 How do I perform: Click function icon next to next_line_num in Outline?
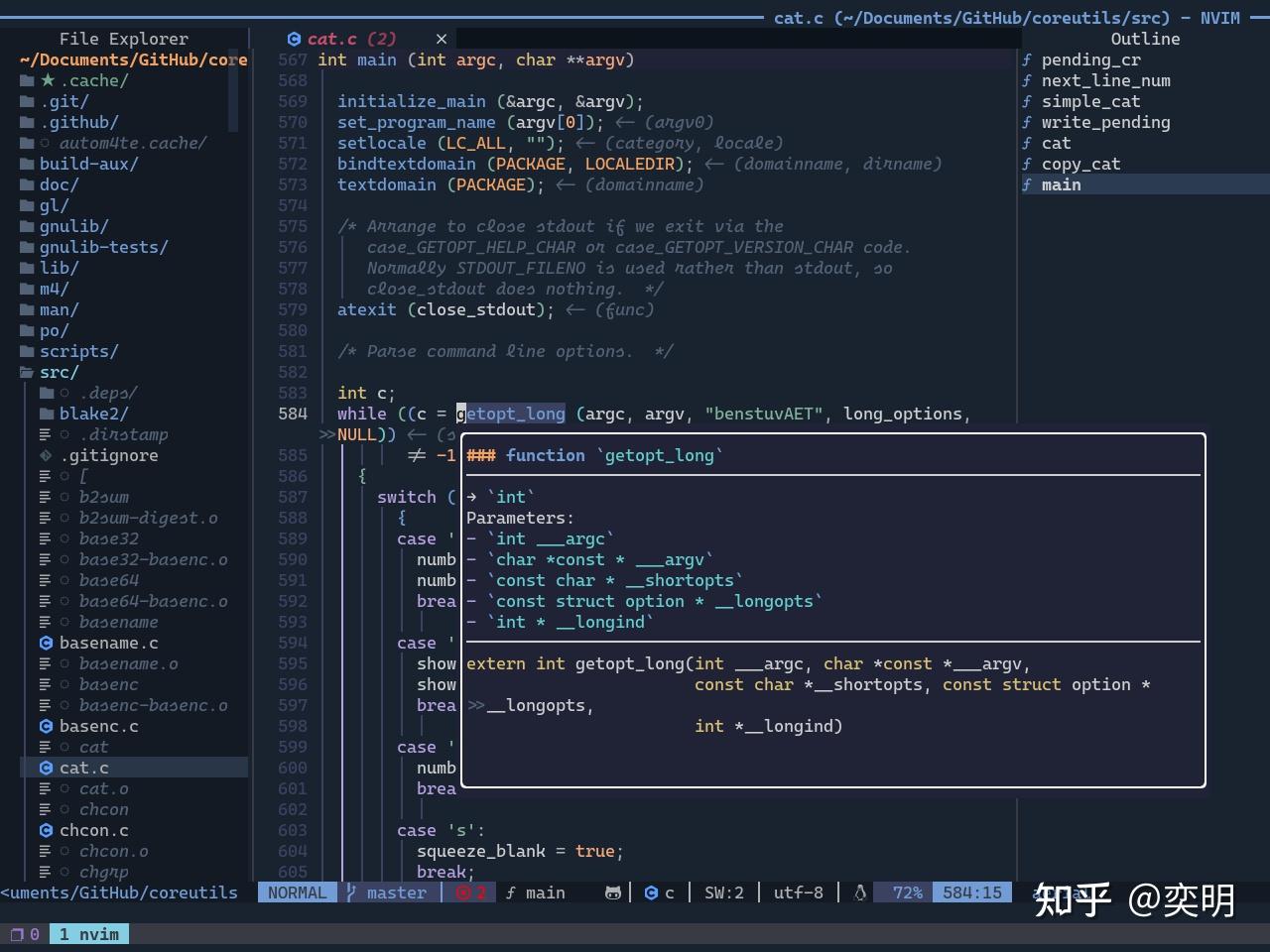coord(1027,80)
